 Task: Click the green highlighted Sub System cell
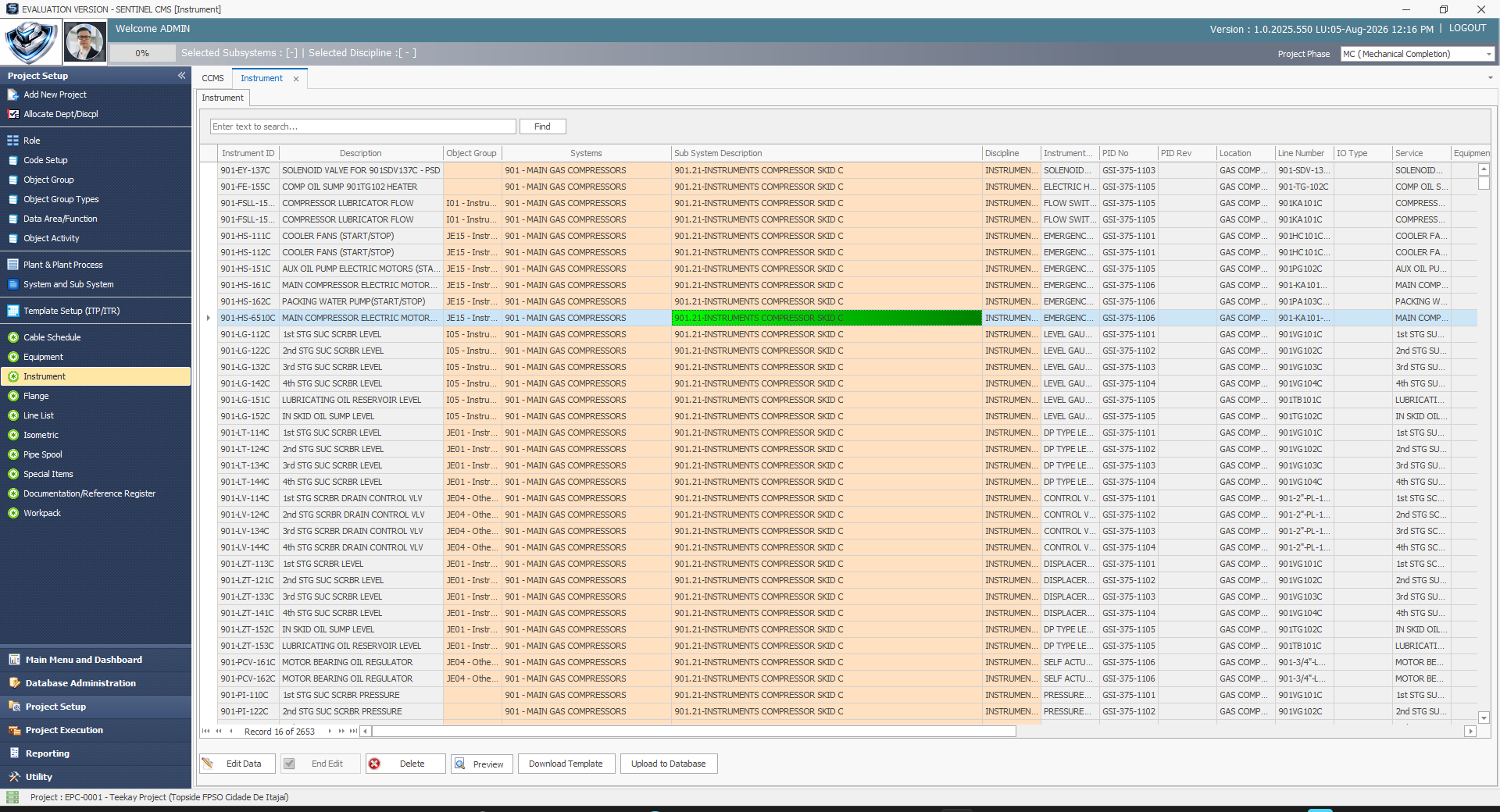827,318
